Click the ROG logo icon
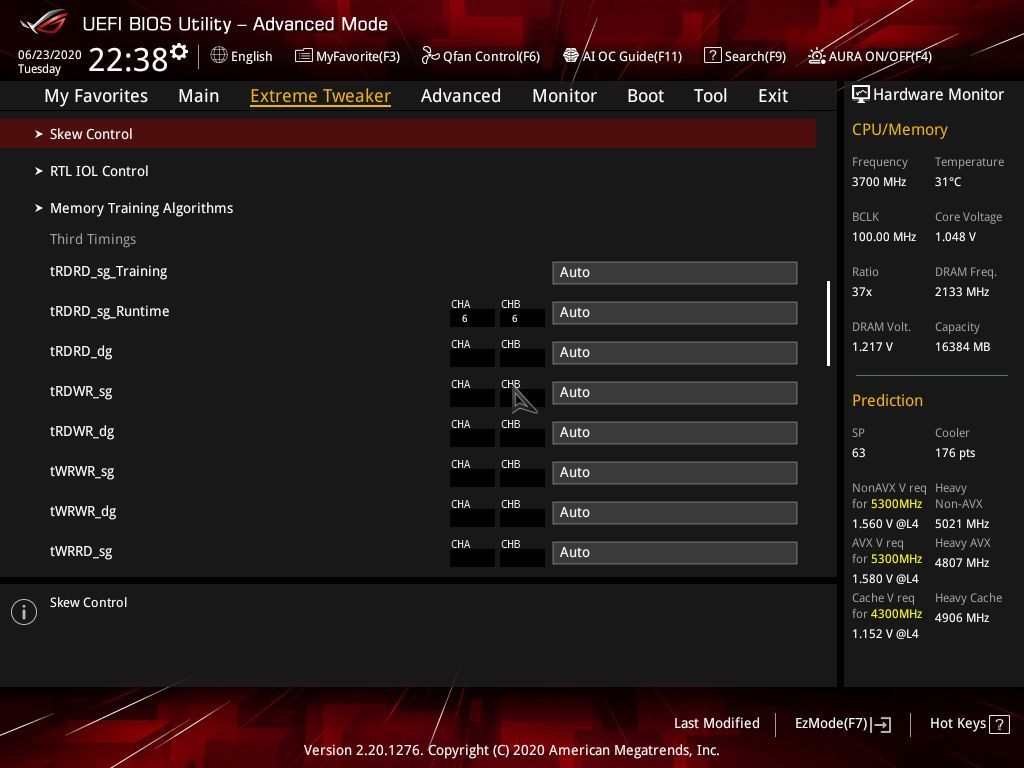The image size is (1024, 768). click(x=44, y=22)
